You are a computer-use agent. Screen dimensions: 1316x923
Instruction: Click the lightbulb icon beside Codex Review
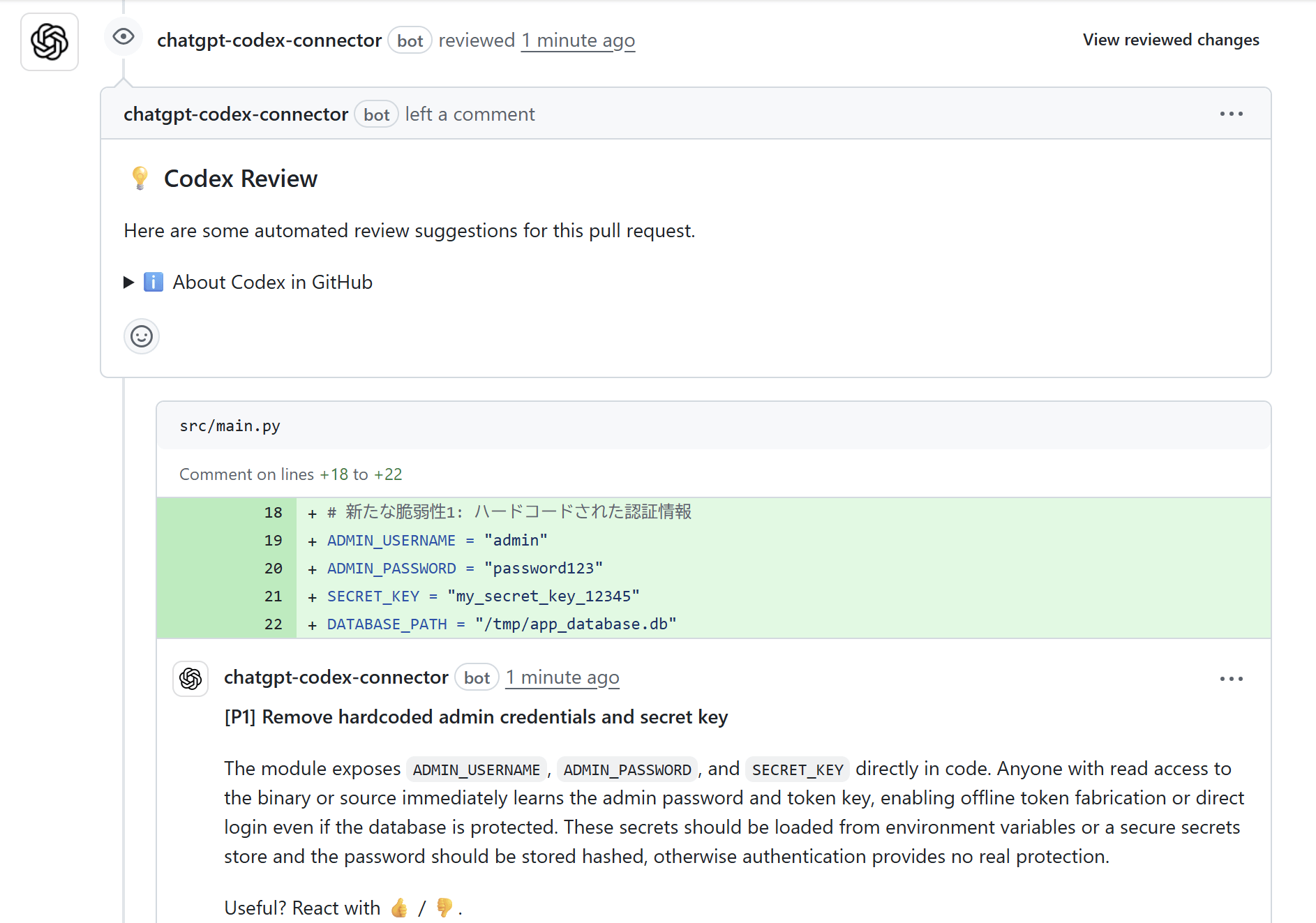140,179
